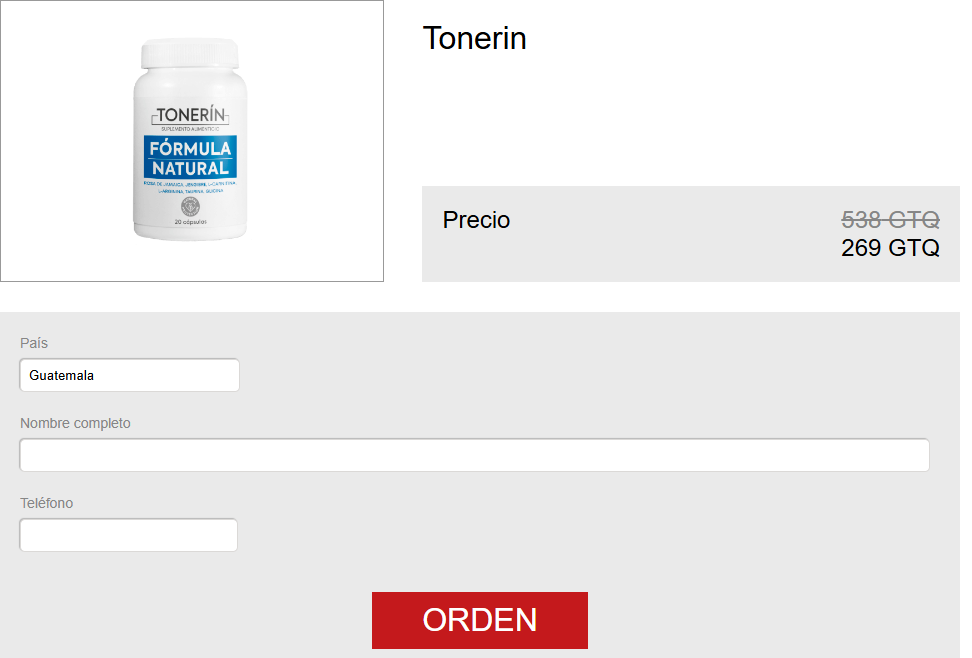972x658 pixels.
Task: Click the ingredients text under the blue label
Action: [190, 187]
